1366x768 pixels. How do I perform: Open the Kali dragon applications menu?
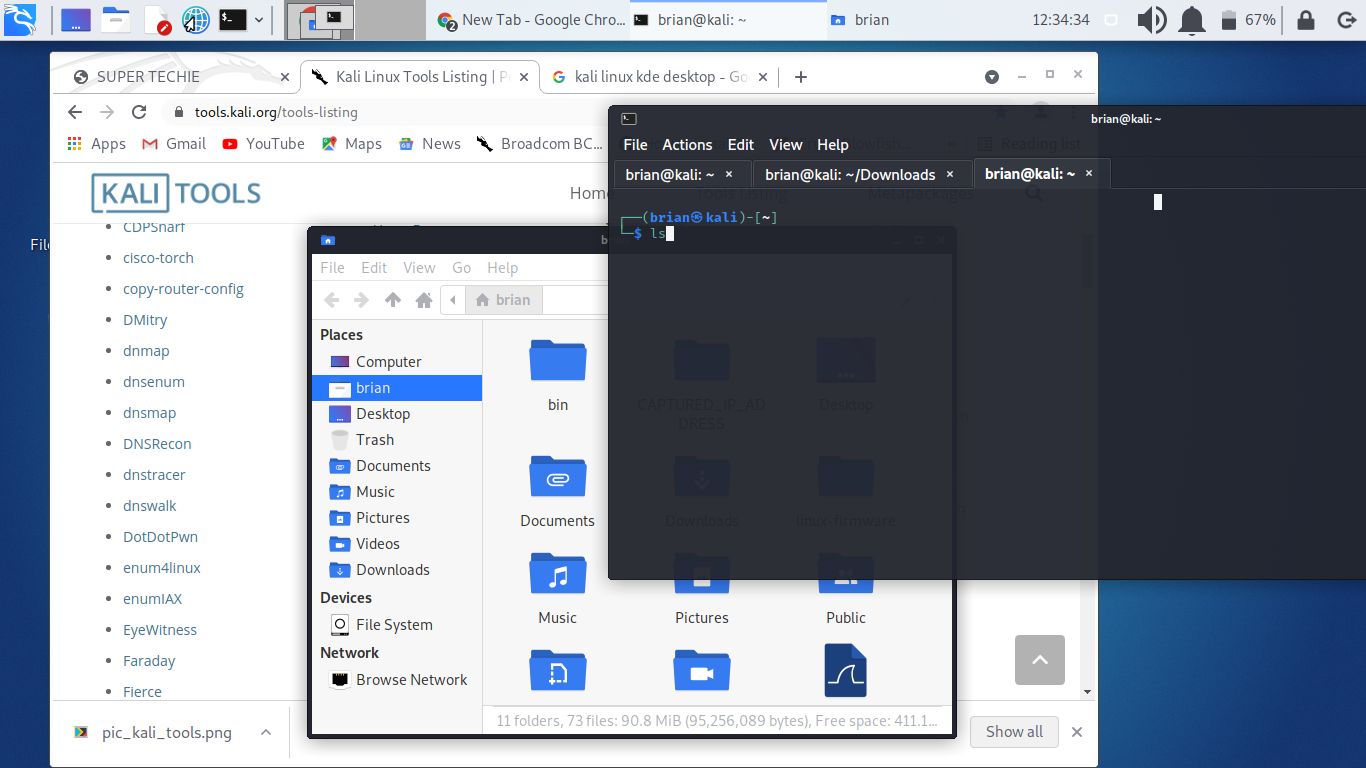20,19
